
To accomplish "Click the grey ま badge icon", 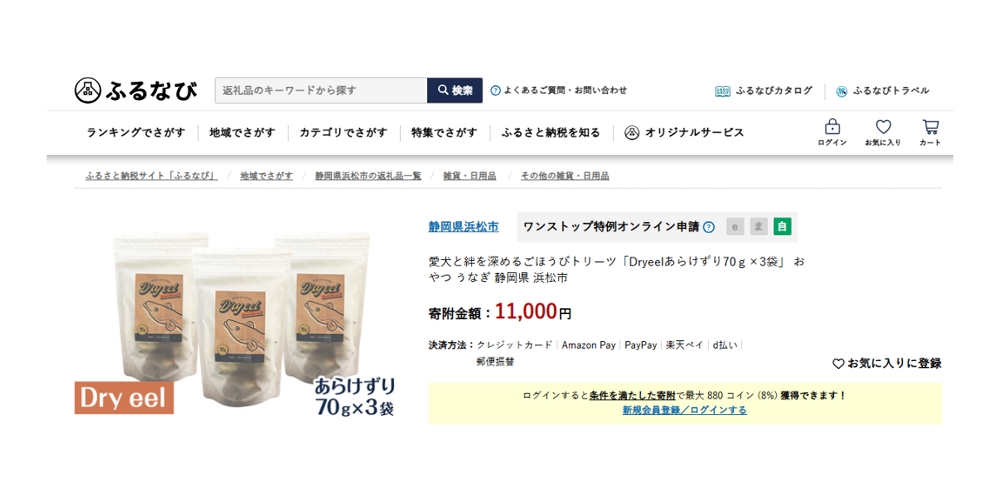I will pos(759,226).
